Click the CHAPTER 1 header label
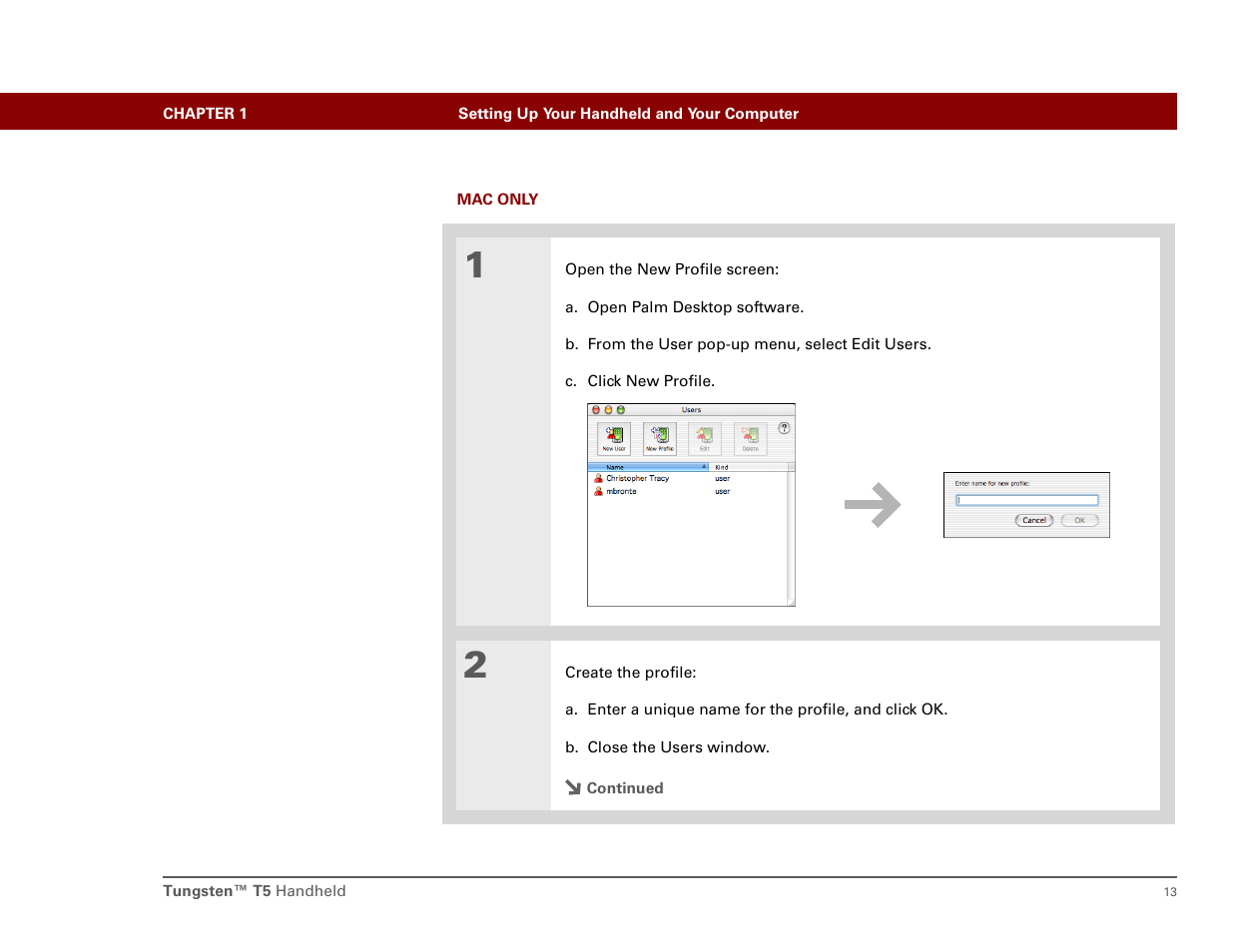The image size is (1233, 952). pyautogui.click(x=205, y=114)
